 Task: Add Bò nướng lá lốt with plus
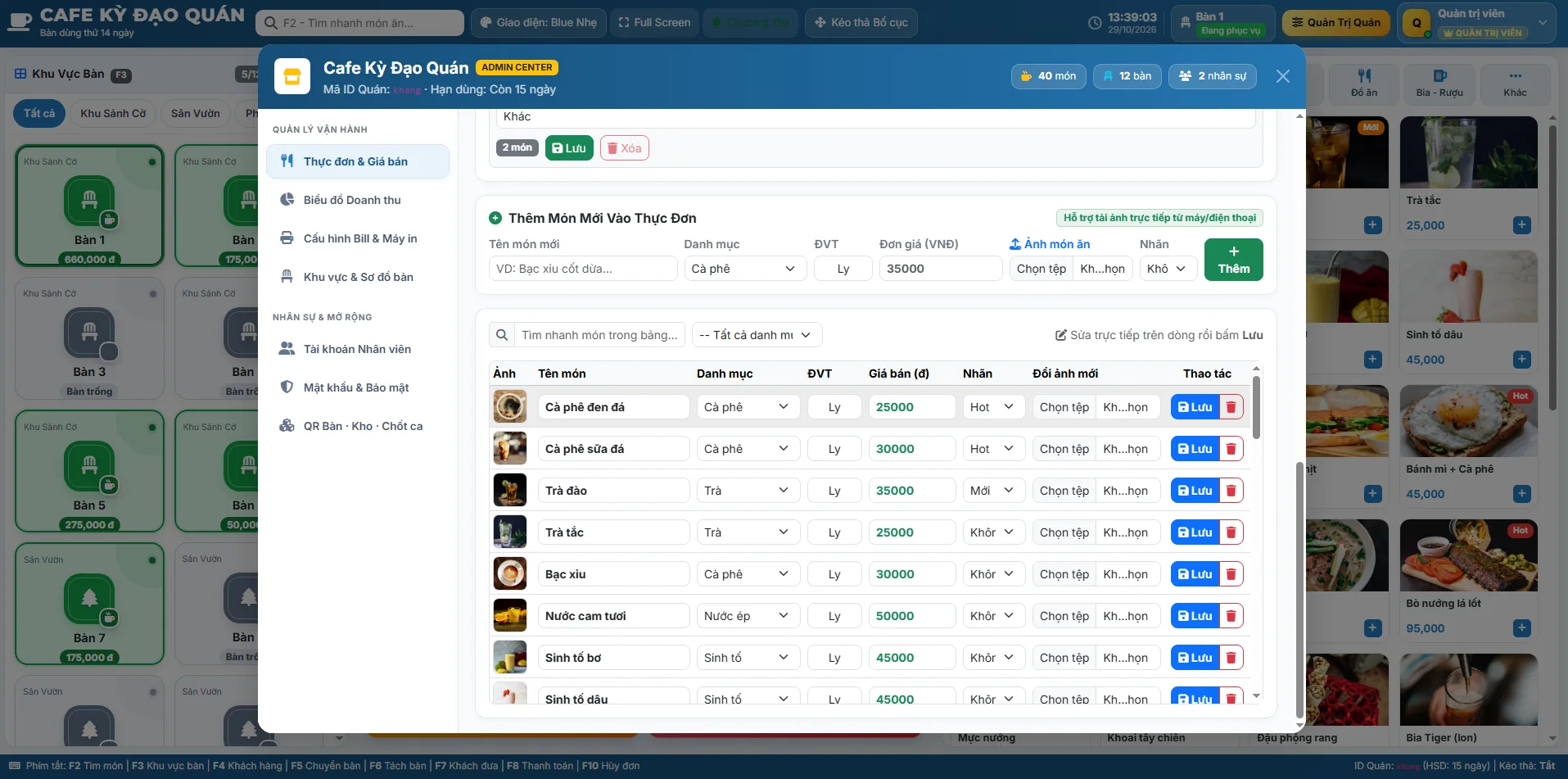click(1521, 627)
